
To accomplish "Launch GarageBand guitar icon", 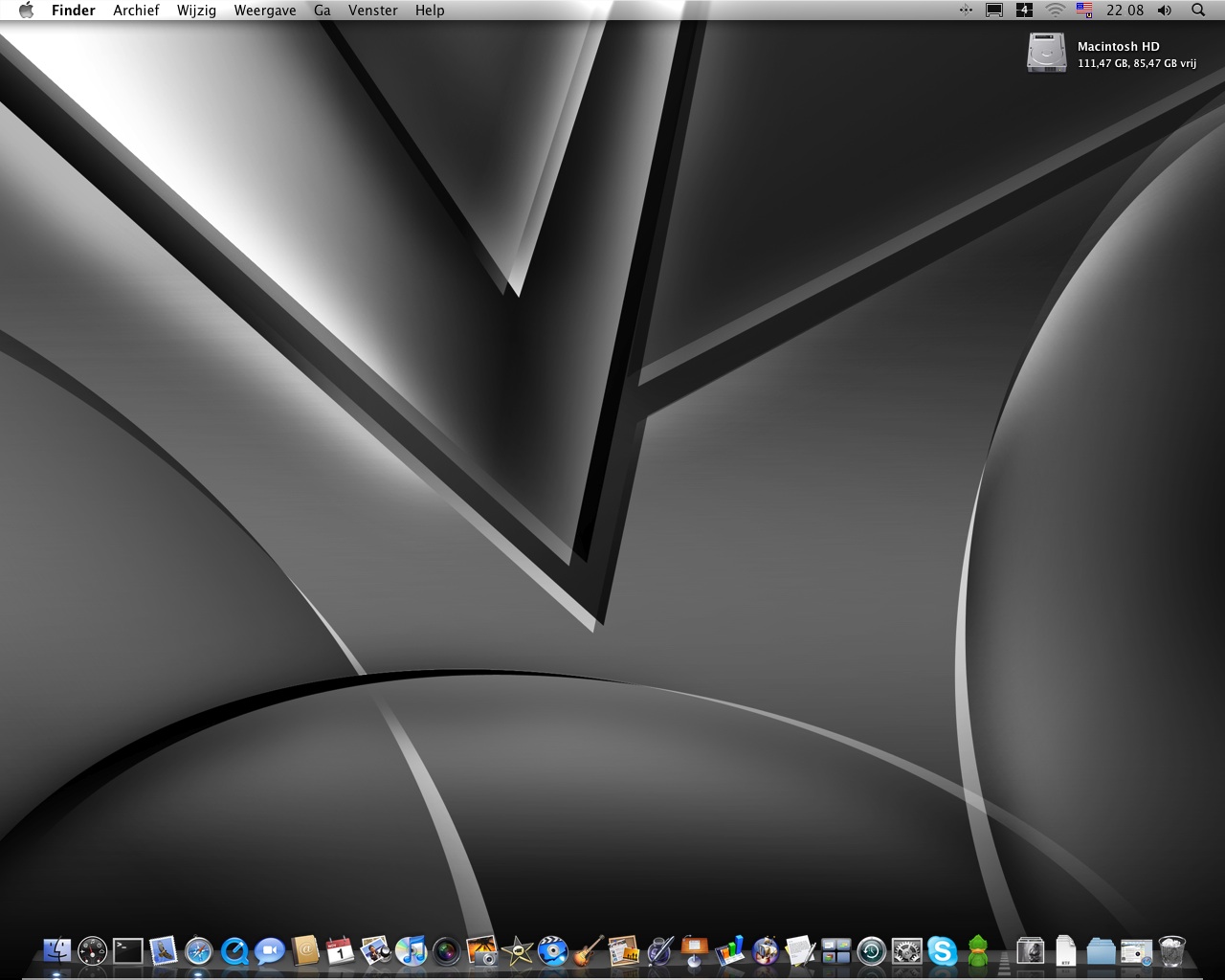I will [x=588, y=951].
